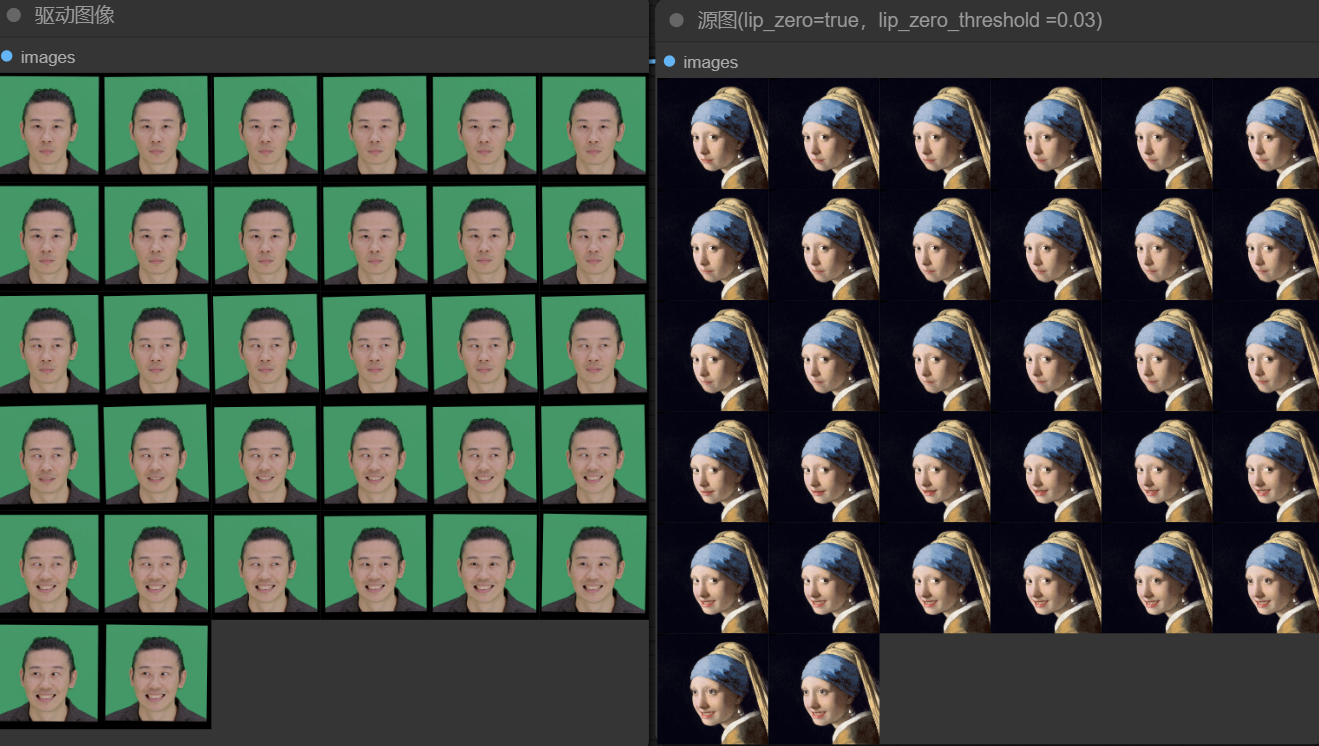Open the fourth painting thumbnail in 源图 fourth row

click(1047, 467)
